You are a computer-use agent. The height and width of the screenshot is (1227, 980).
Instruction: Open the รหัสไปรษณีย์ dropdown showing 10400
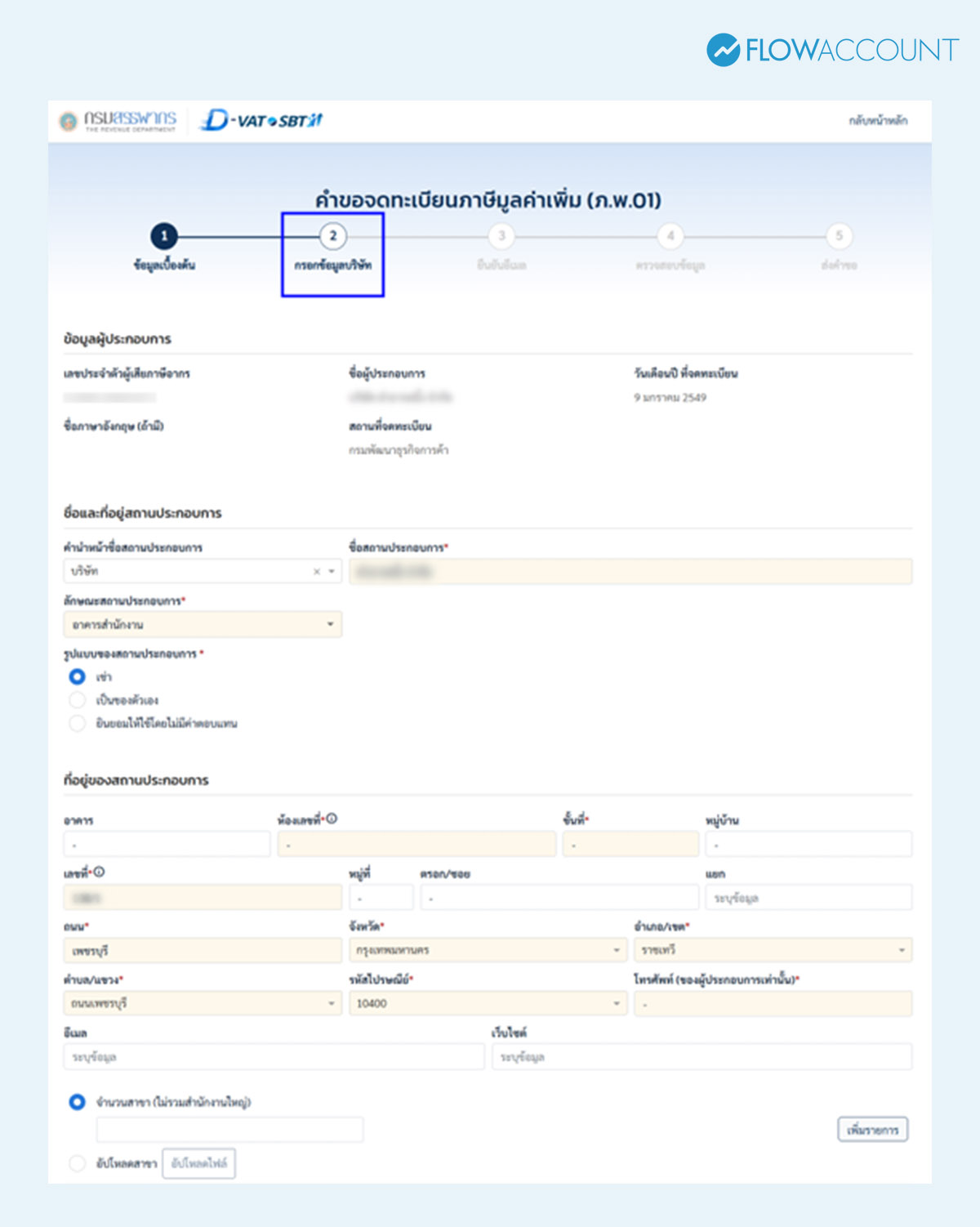[488, 1003]
